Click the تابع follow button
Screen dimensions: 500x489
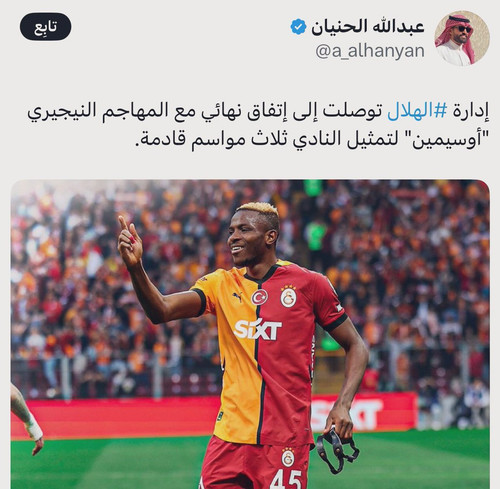click(46, 27)
